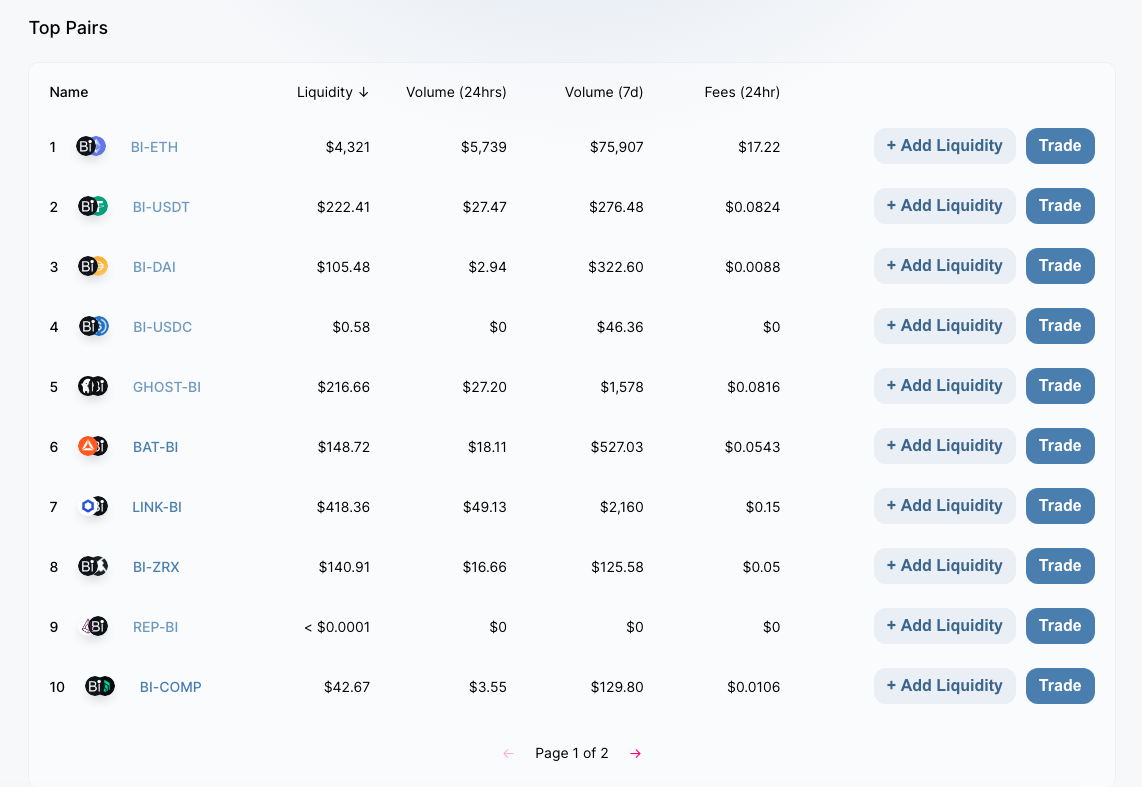Add Liquidity to BI-ZRX pair
The height and width of the screenshot is (787, 1142).
(945, 566)
